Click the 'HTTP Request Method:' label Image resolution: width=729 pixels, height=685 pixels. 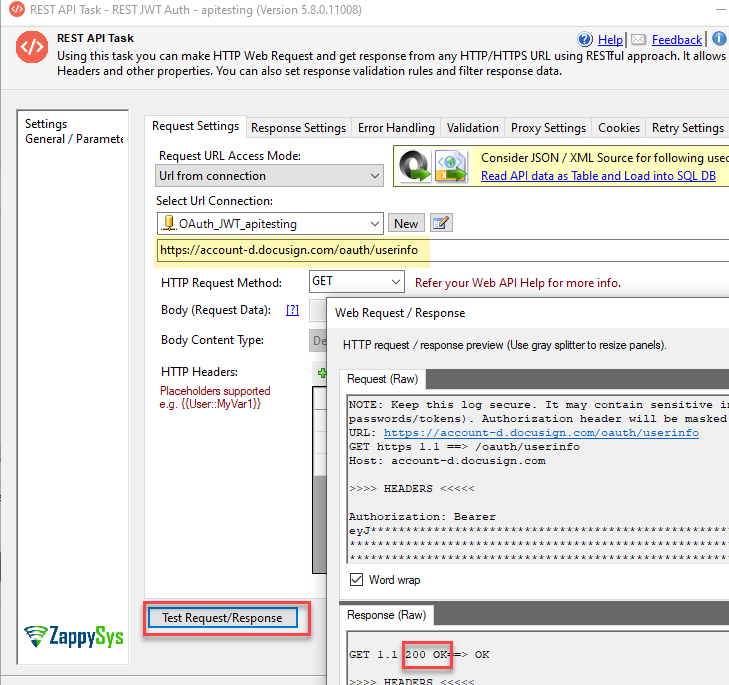[x=221, y=283]
